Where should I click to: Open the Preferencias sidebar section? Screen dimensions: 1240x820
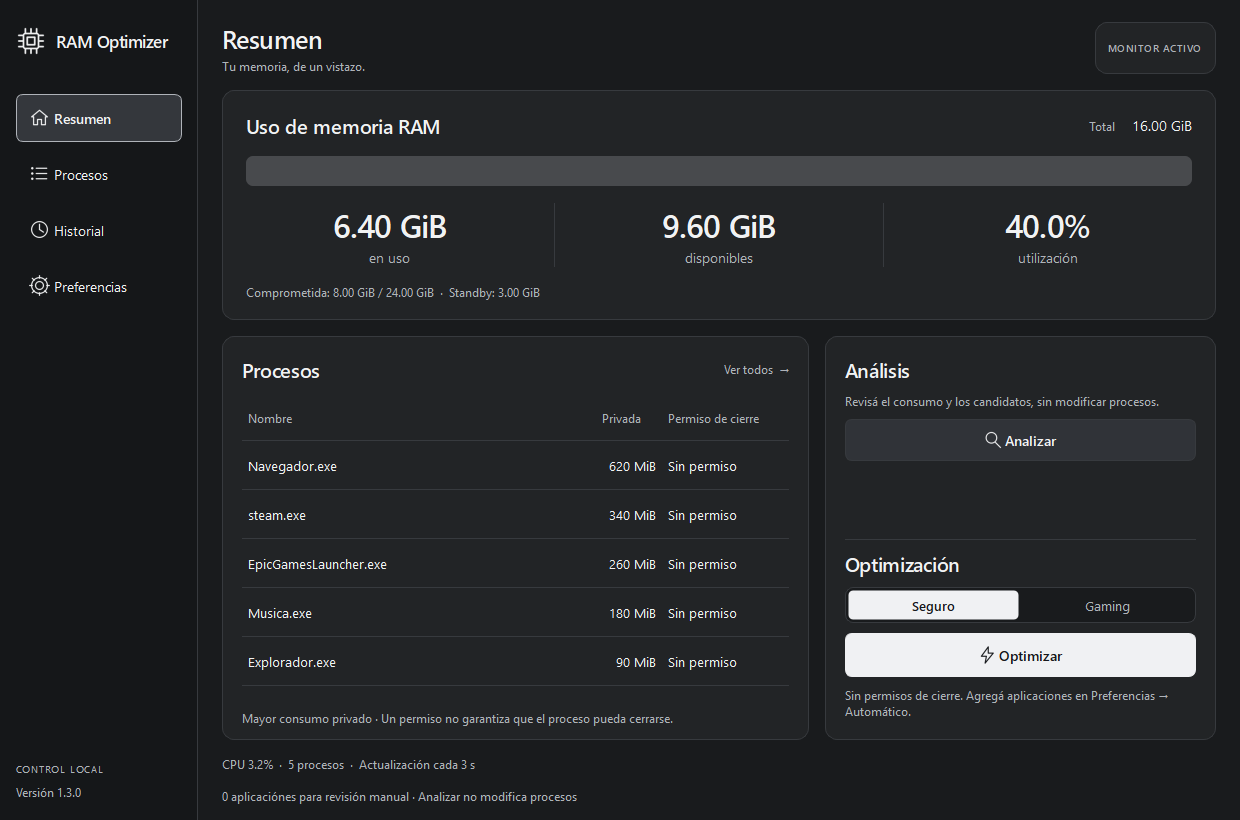pyautogui.click(x=99, y=286)
